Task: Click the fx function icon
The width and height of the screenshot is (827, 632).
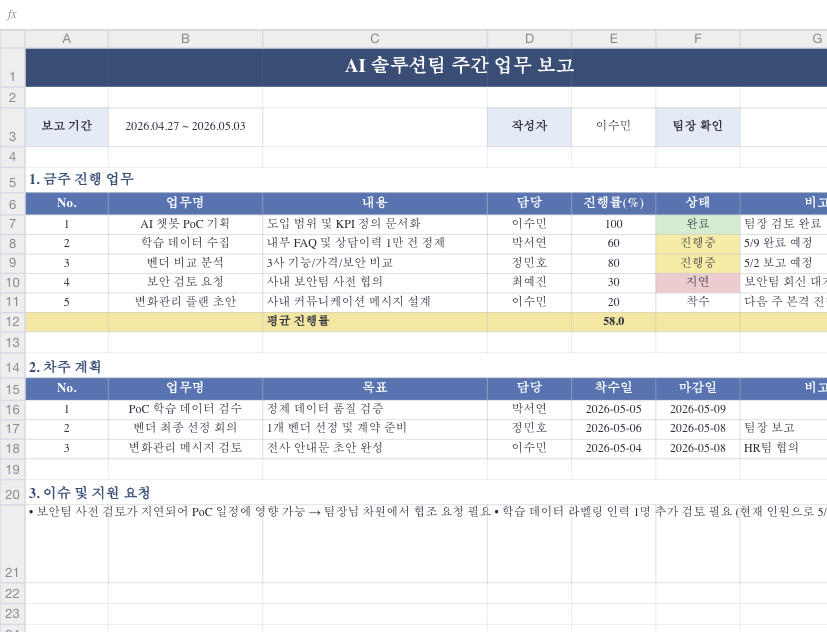Action: pos(12,15)
